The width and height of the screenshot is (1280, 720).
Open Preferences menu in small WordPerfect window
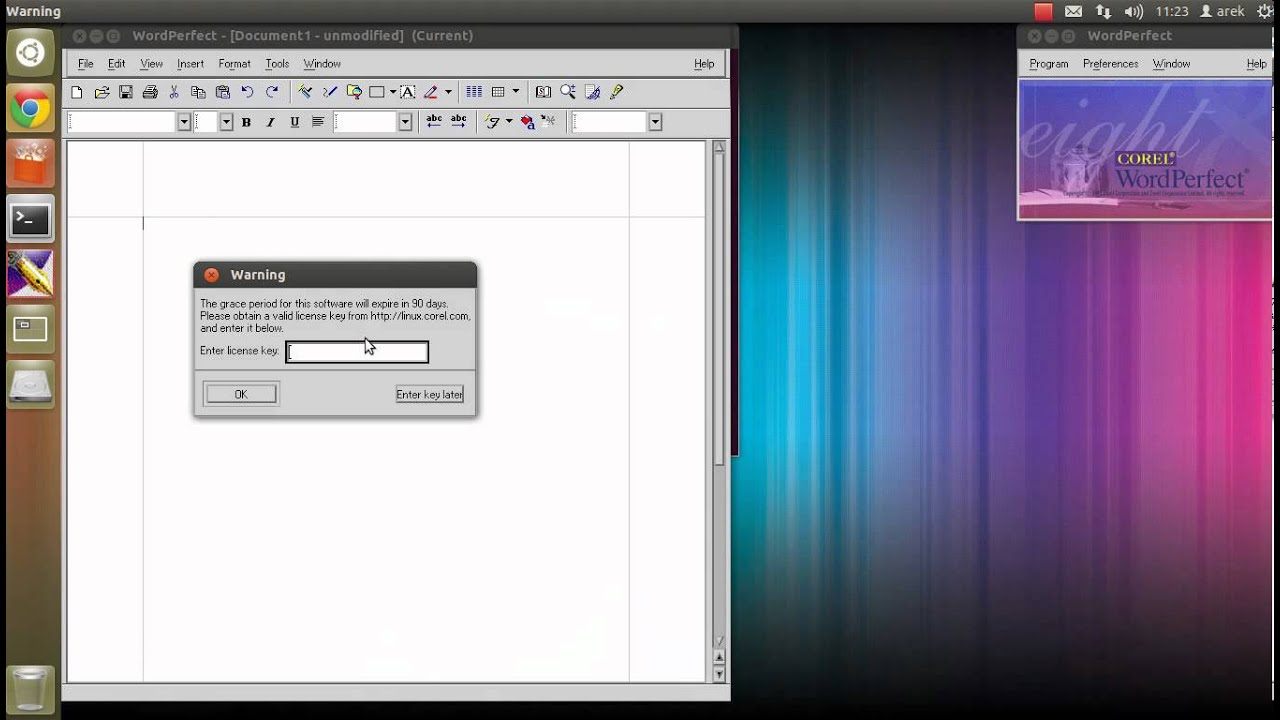tap(1110, 64)
